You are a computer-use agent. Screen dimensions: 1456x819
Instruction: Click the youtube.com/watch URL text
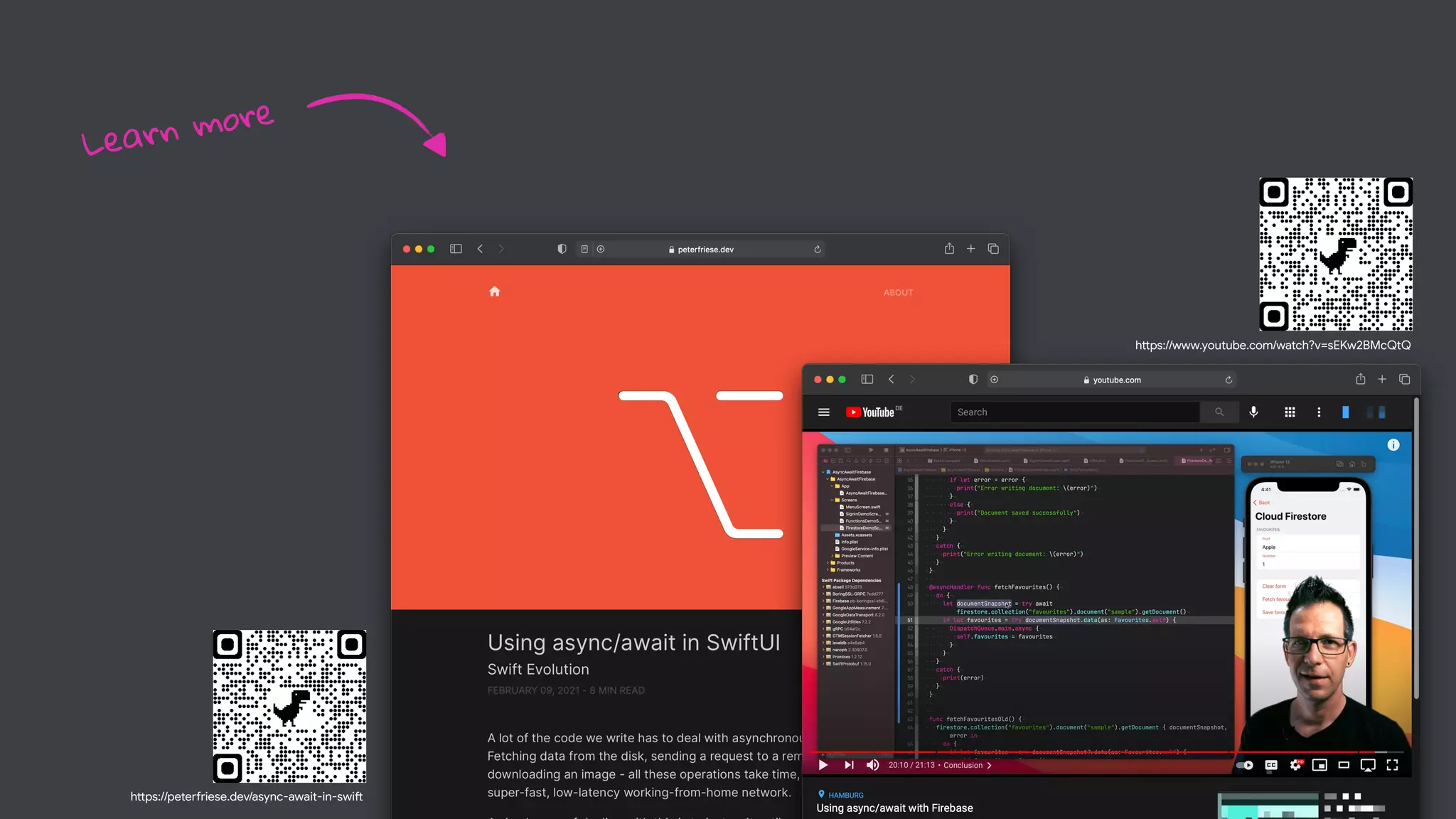(x=1273, y=346)
